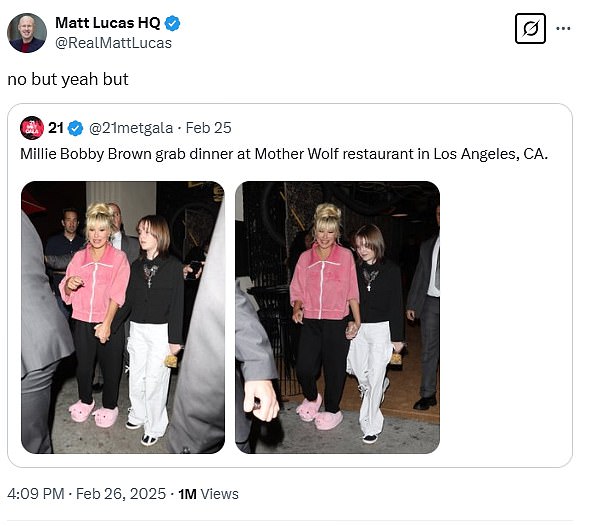Image resolution: width=589 pixels, height=526 pixels.
Task: Click the pink jacket in right photo
Action: (x=324, y=282)
